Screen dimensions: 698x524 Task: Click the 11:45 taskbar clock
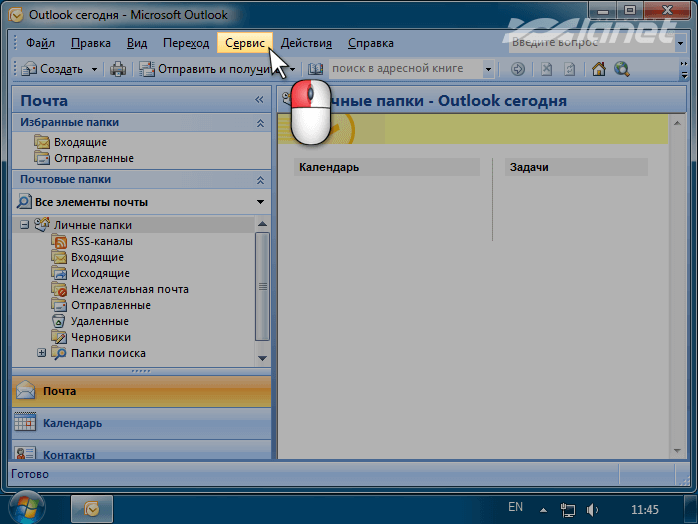(x=645, y=510)
